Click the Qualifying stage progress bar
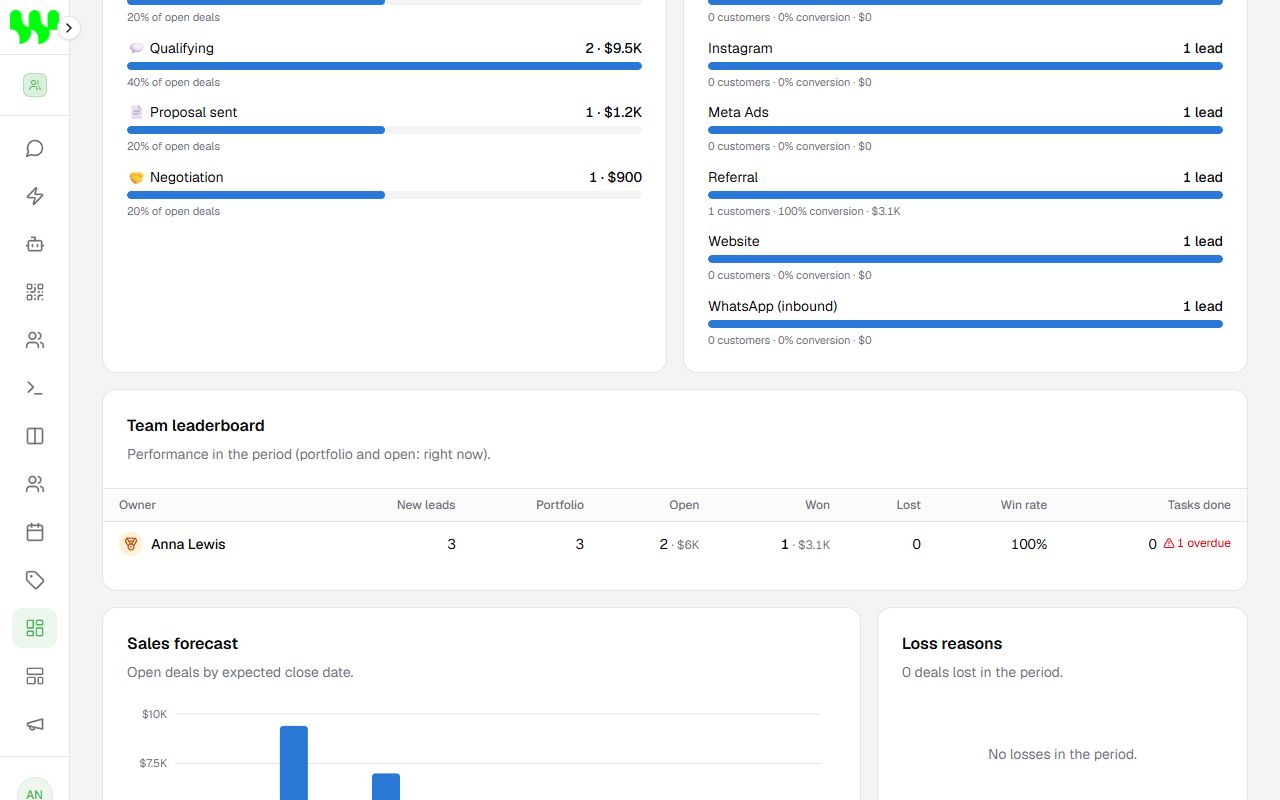This screenshot has width=1280, height=800. point(384,66)
